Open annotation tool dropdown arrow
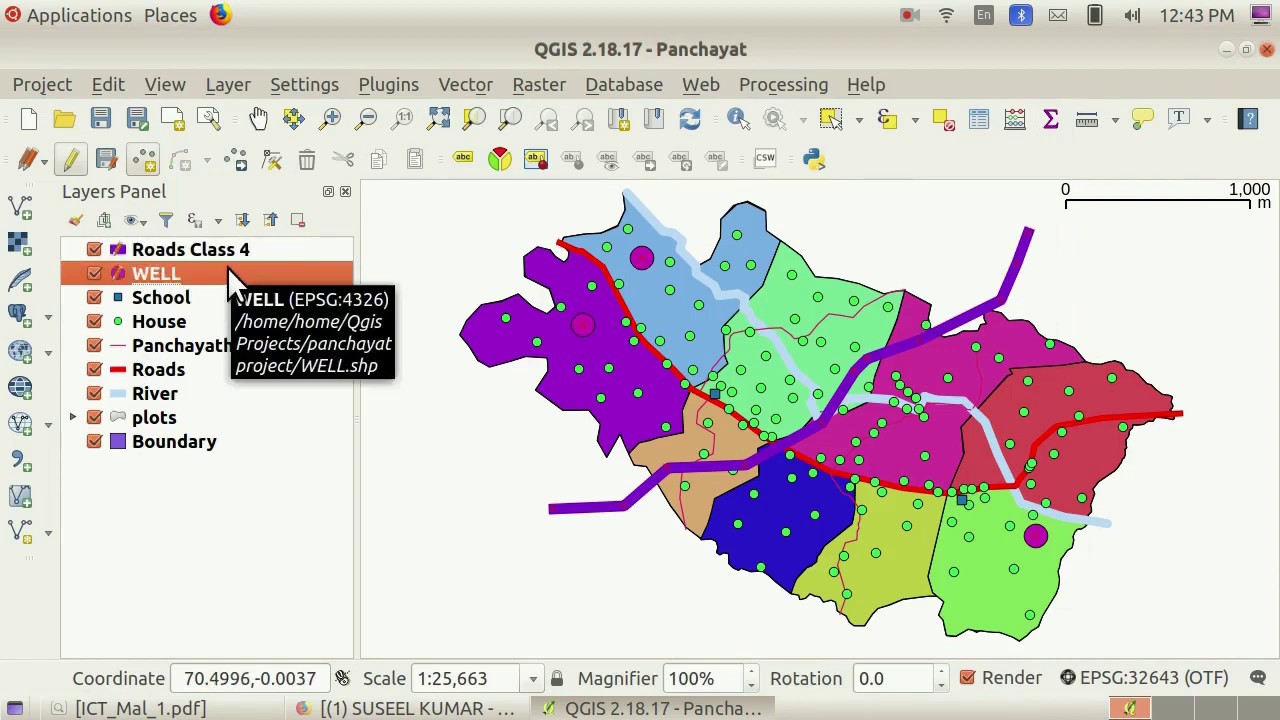The width and height of the screenshot is (1280, 720). (1207, 120)
